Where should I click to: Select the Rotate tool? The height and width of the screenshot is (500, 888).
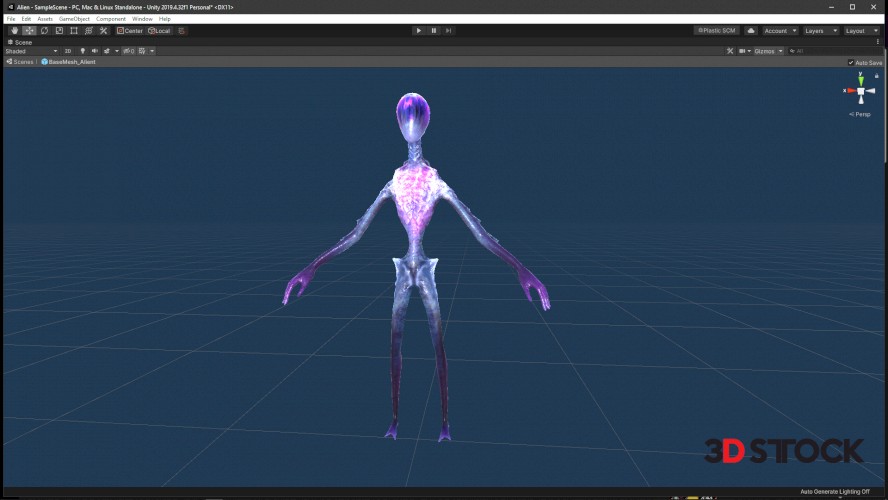click(44, 31)
